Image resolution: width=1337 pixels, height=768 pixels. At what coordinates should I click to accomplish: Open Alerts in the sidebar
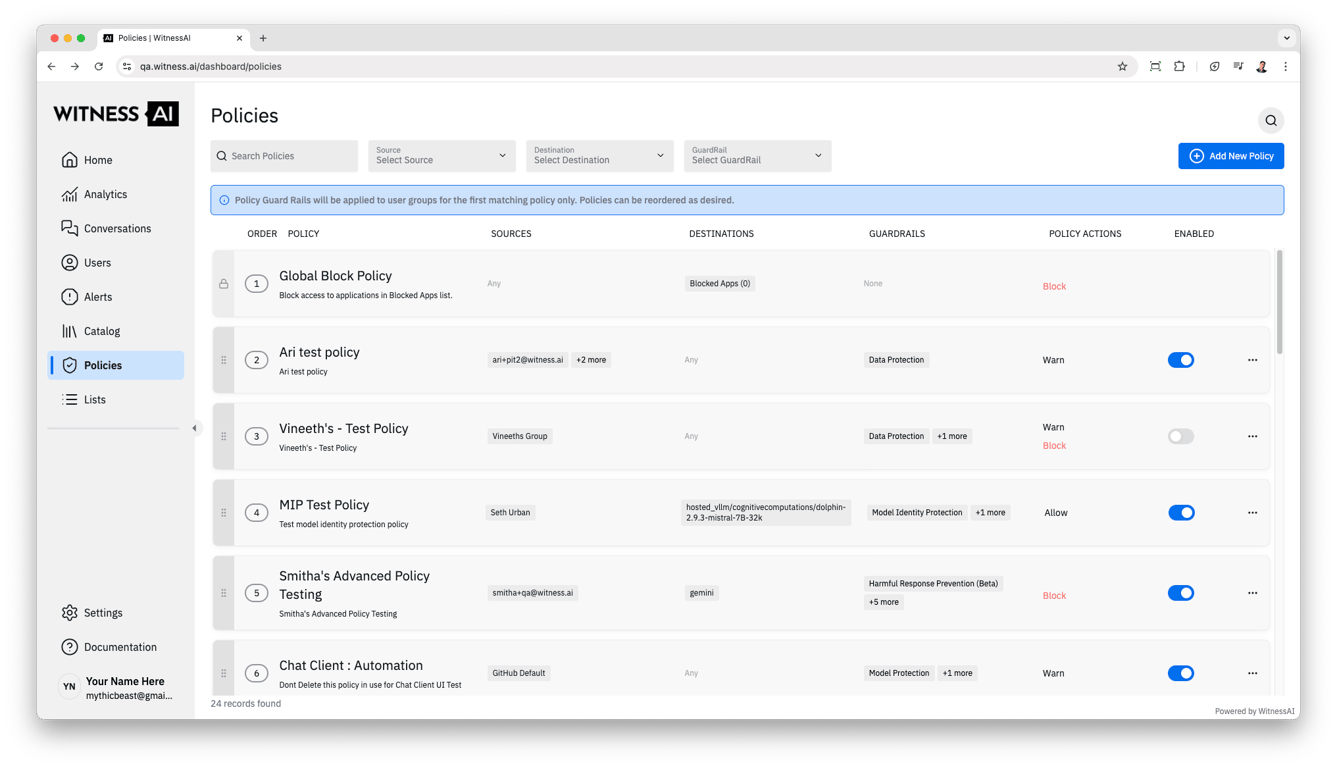point(116,297)
